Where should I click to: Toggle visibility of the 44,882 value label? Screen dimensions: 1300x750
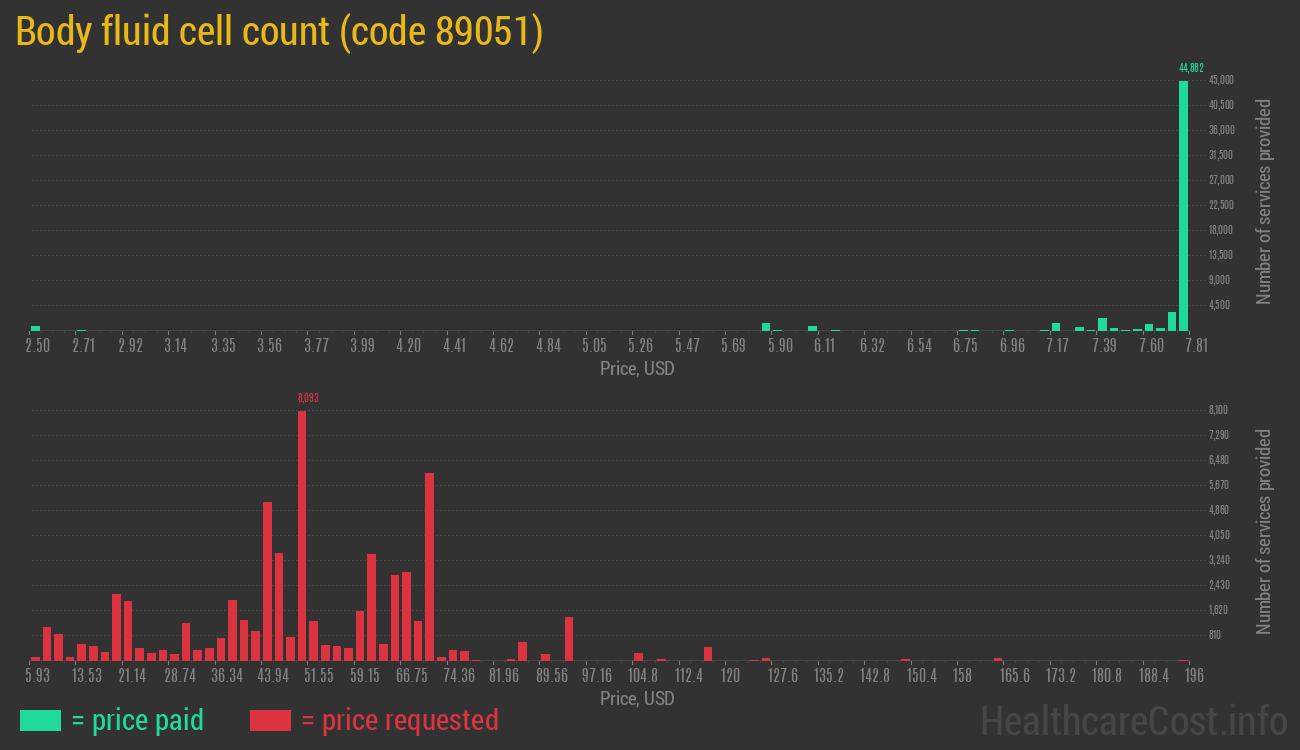click(x=1191, y=68)
